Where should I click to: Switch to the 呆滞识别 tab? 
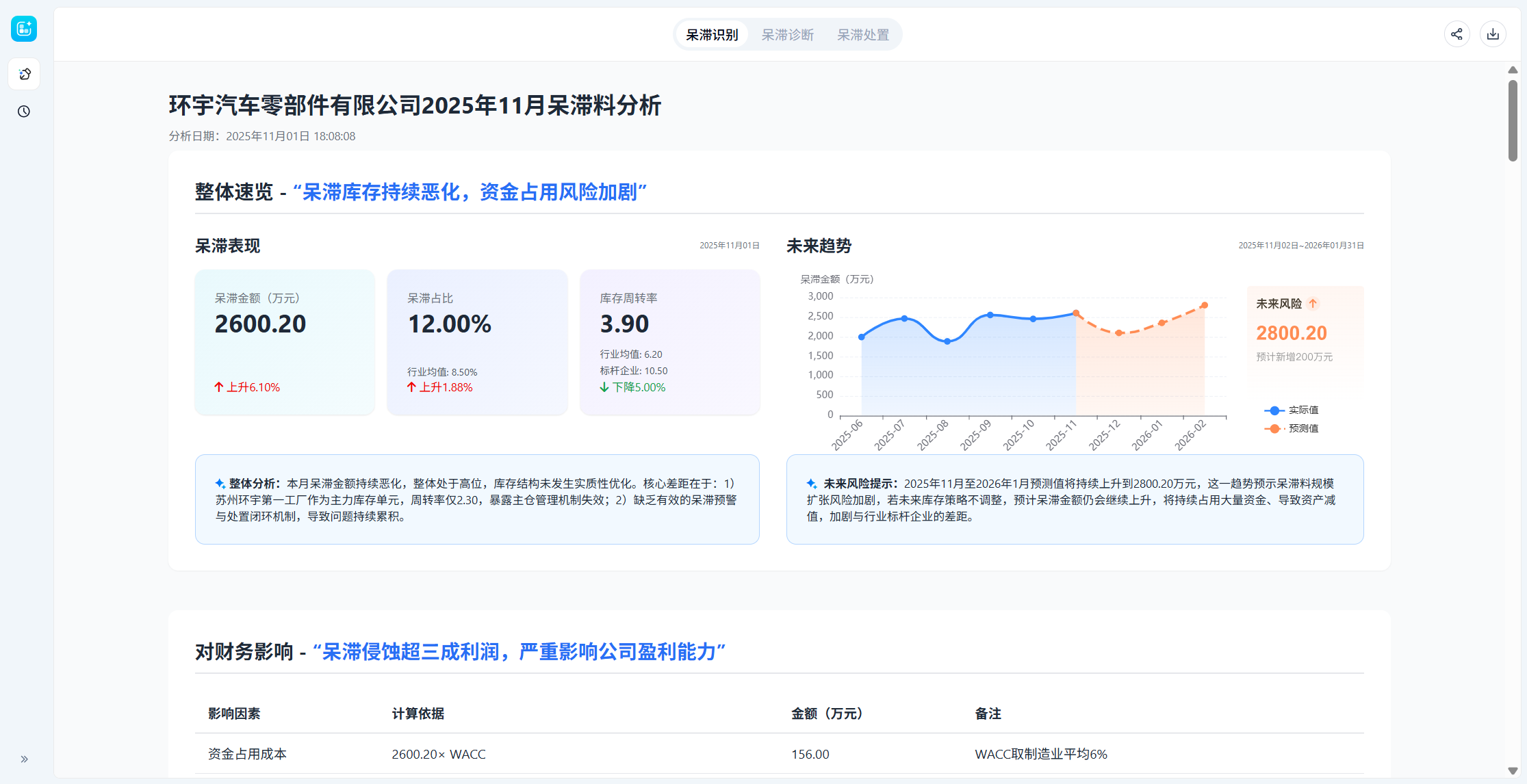click(712, 35)
